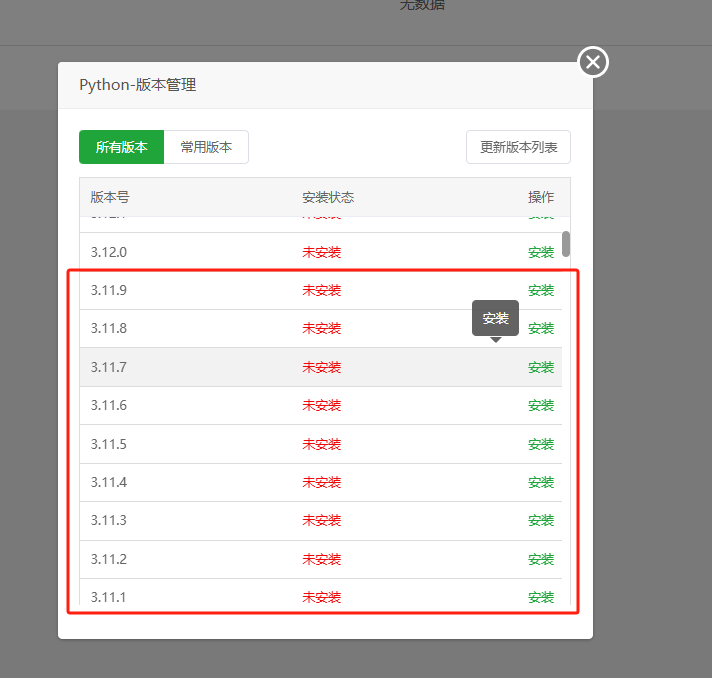Install Python version 3.11.7
This screenshot has height=678, width=712.
[541, 367]
